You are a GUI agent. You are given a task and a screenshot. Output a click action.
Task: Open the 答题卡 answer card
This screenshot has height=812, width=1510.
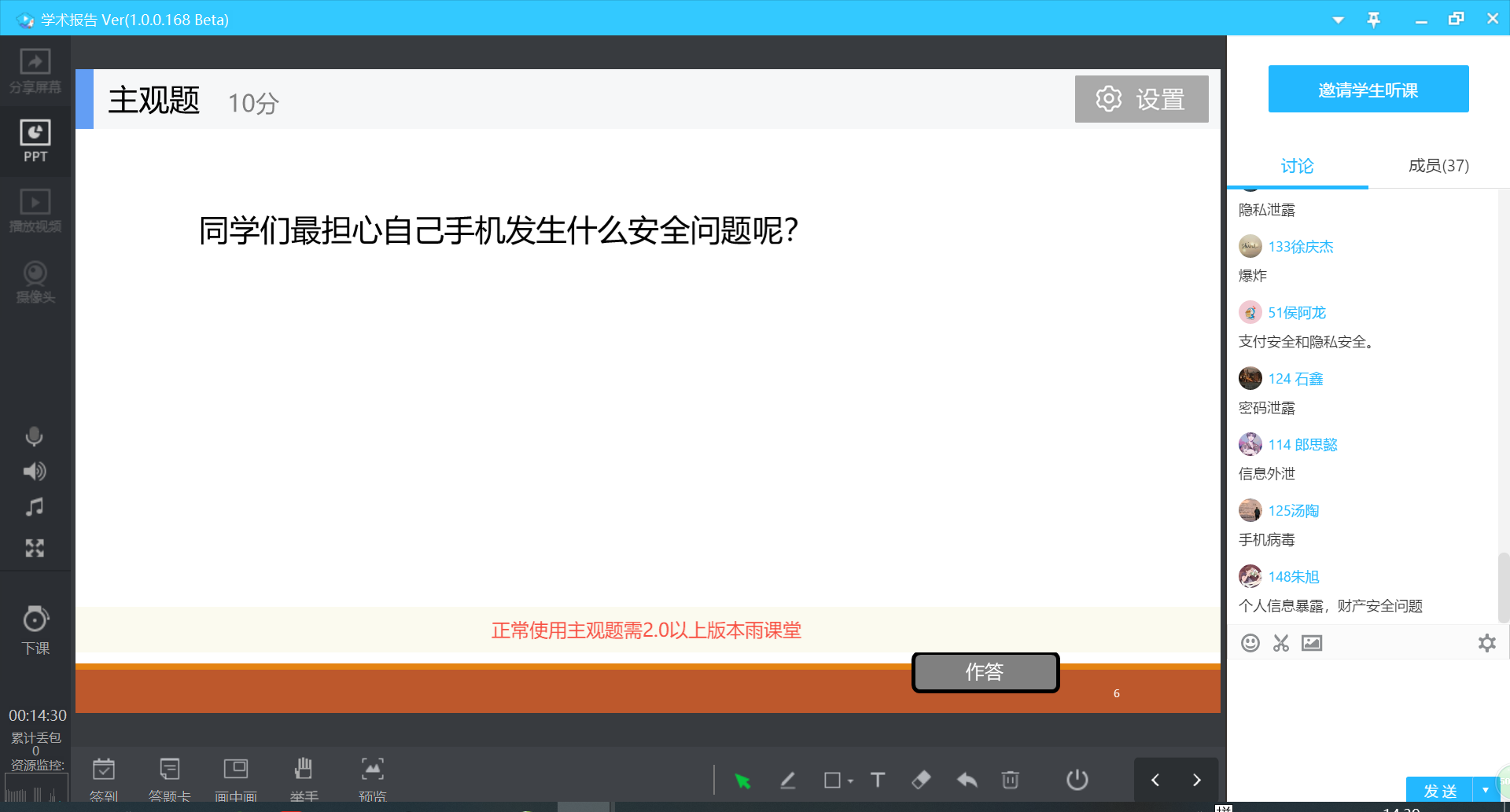[169, 778]
